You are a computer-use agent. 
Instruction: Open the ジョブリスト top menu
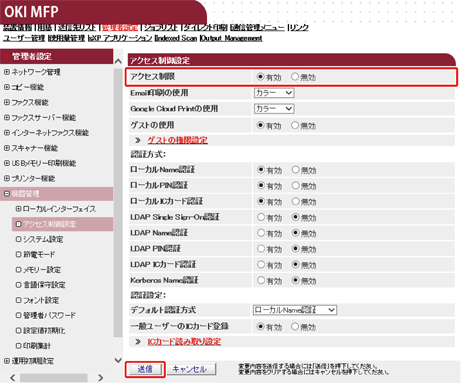[161, 27]
